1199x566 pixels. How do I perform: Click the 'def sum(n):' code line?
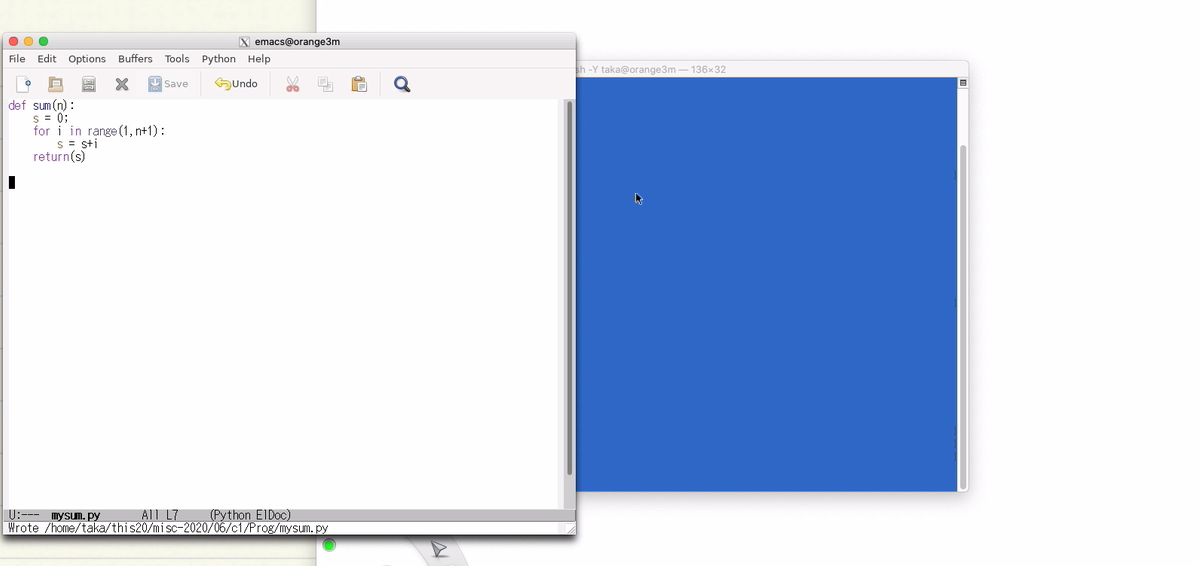coord(41,106)
